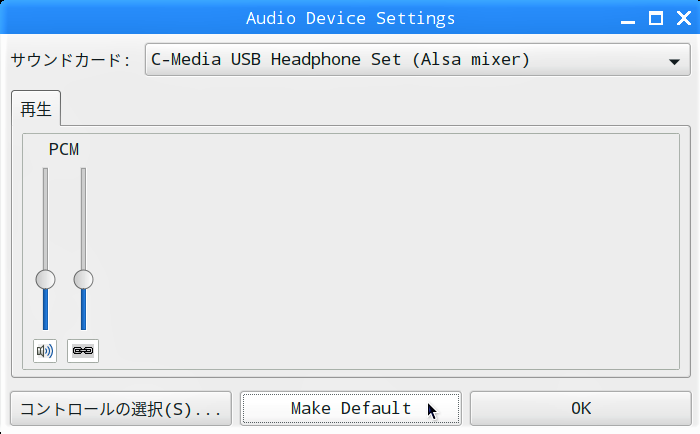This screenshot has width=700, height=434.
Task: Maximize the Audio Device Settings window
Action: tap(656, 18)
